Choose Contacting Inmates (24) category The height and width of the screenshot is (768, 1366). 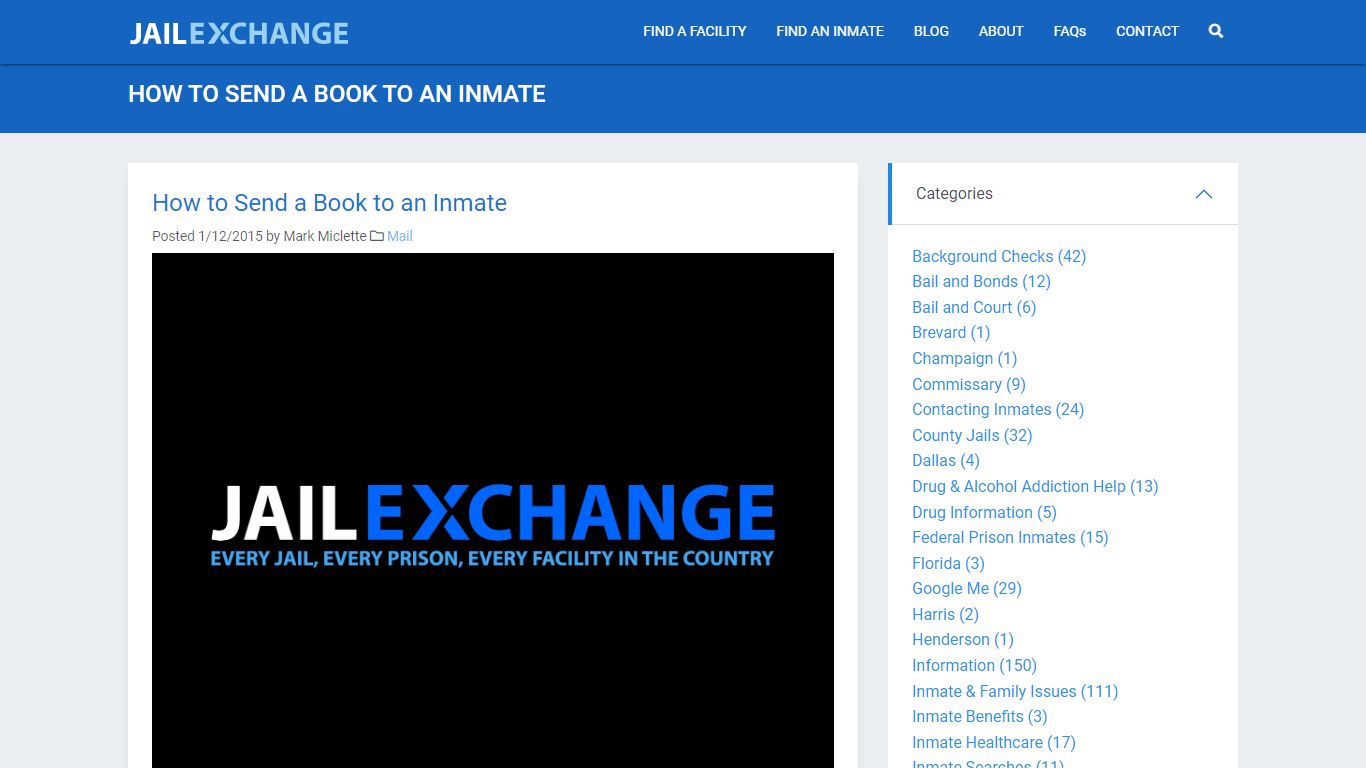click(x=998, y=409)
